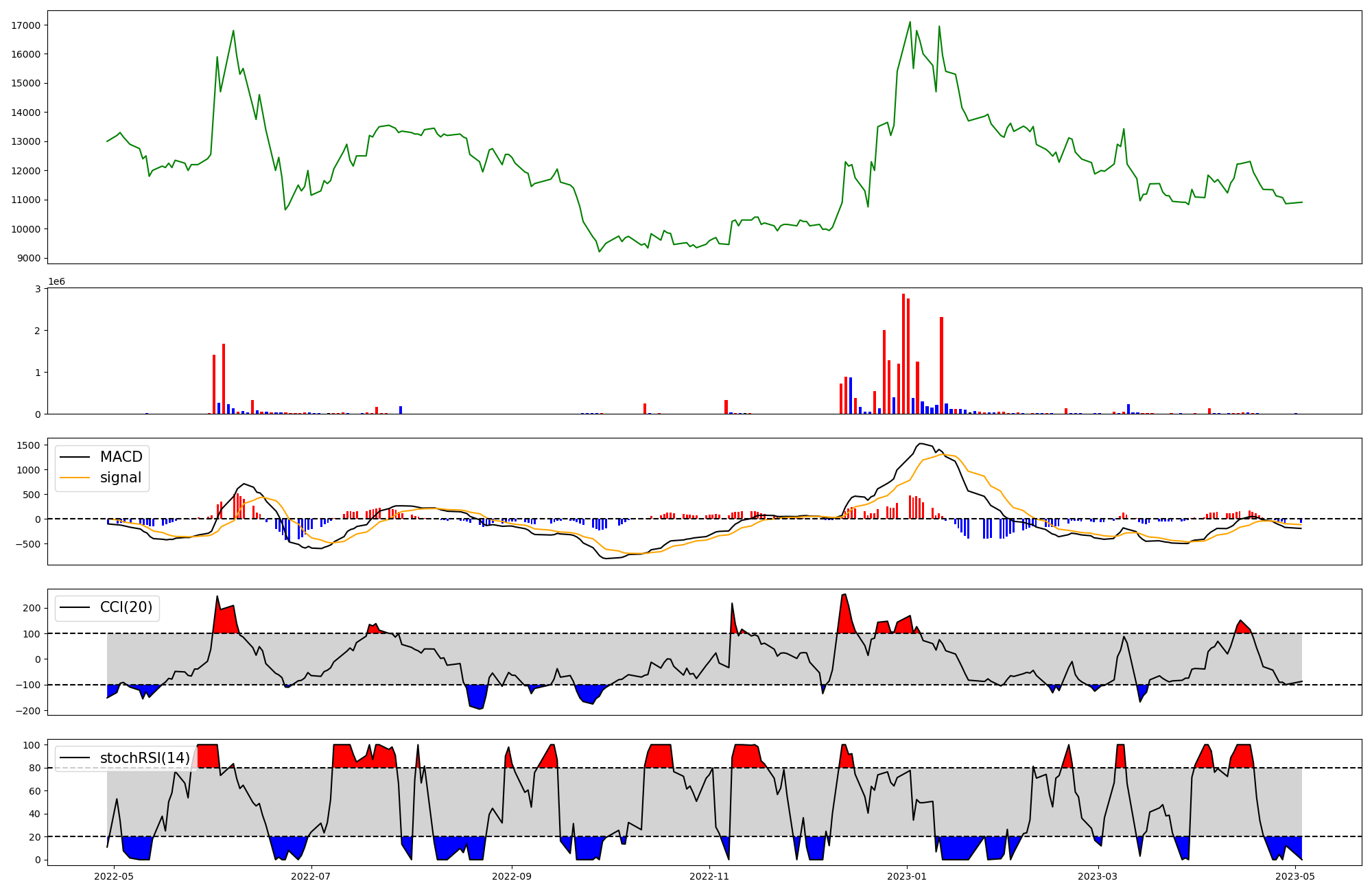This screenshot has height=892, width=1372.
Task: Select the CCI(20) legend box
Action: click(107, 607)
